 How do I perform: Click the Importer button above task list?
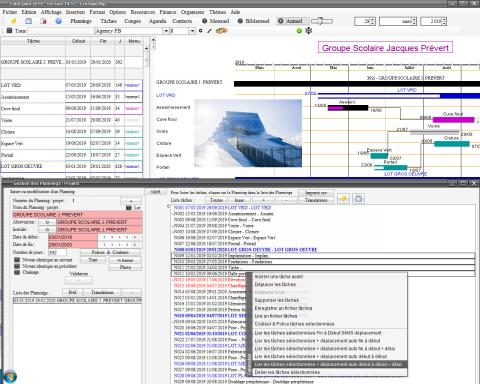316,193
